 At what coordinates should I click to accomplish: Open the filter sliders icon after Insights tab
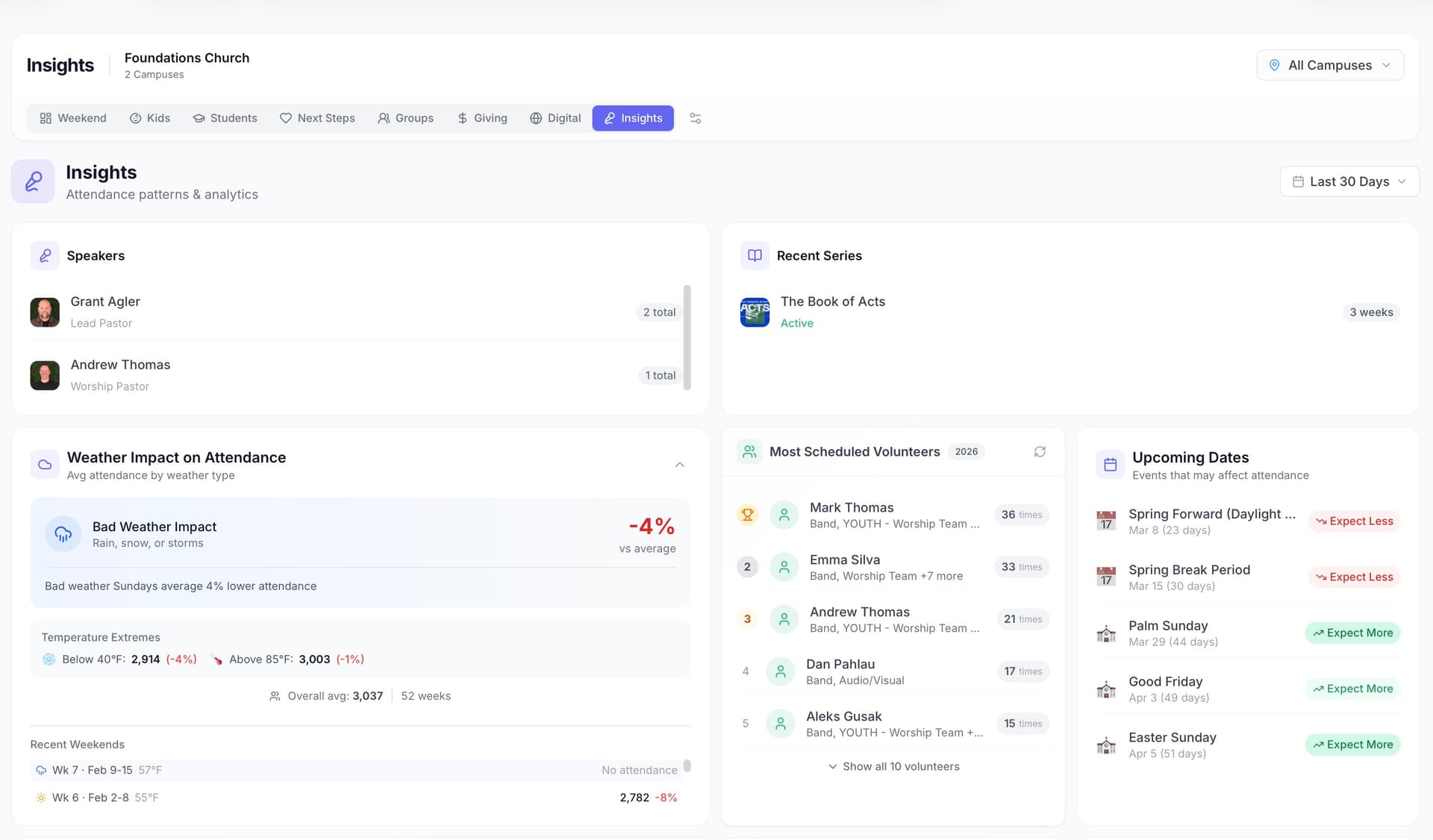coord(695,118)
